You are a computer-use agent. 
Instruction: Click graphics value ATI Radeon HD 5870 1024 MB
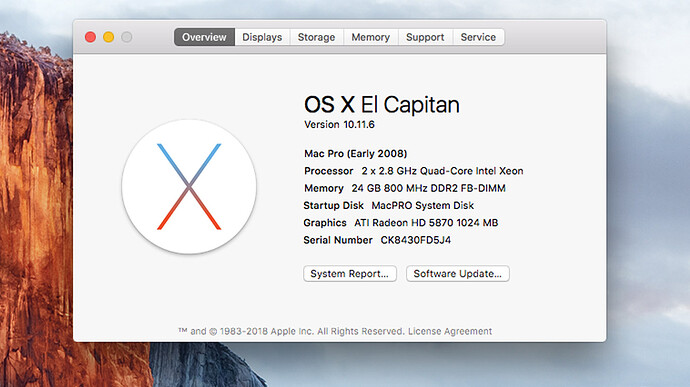click(x=426, y=223)
